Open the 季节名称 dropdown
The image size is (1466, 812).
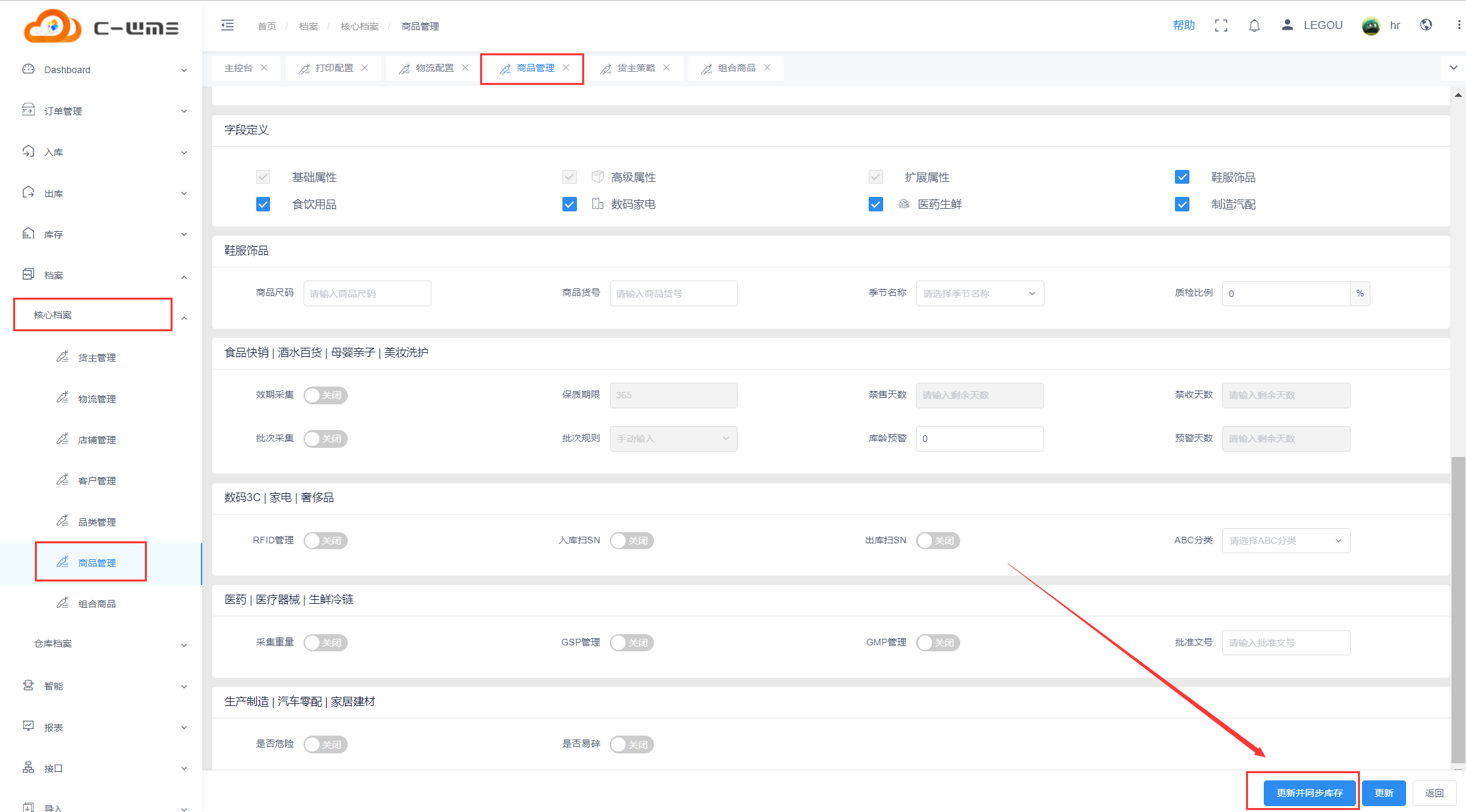point(980,294)
